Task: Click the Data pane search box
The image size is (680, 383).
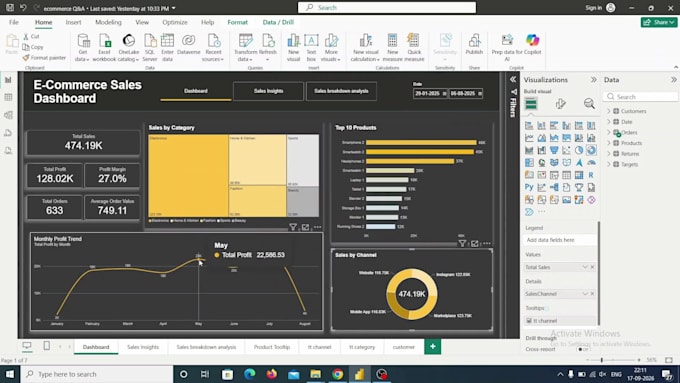Action: coord(640,97)
